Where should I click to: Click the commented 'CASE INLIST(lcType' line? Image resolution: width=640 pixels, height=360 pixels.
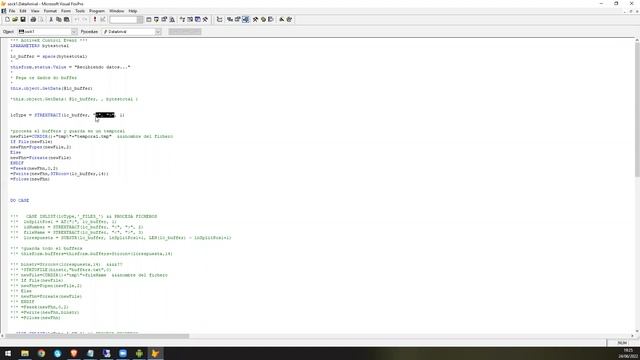[84, 216]
